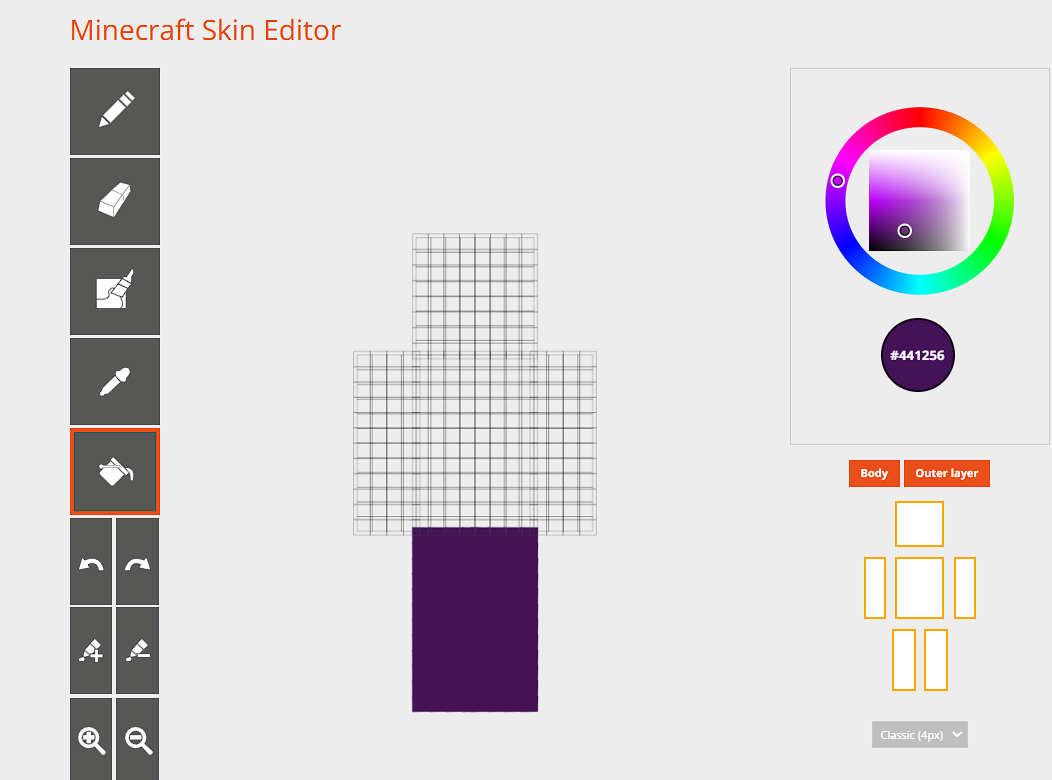Activate the Eyedropper color picker tool

pos(115,381)
